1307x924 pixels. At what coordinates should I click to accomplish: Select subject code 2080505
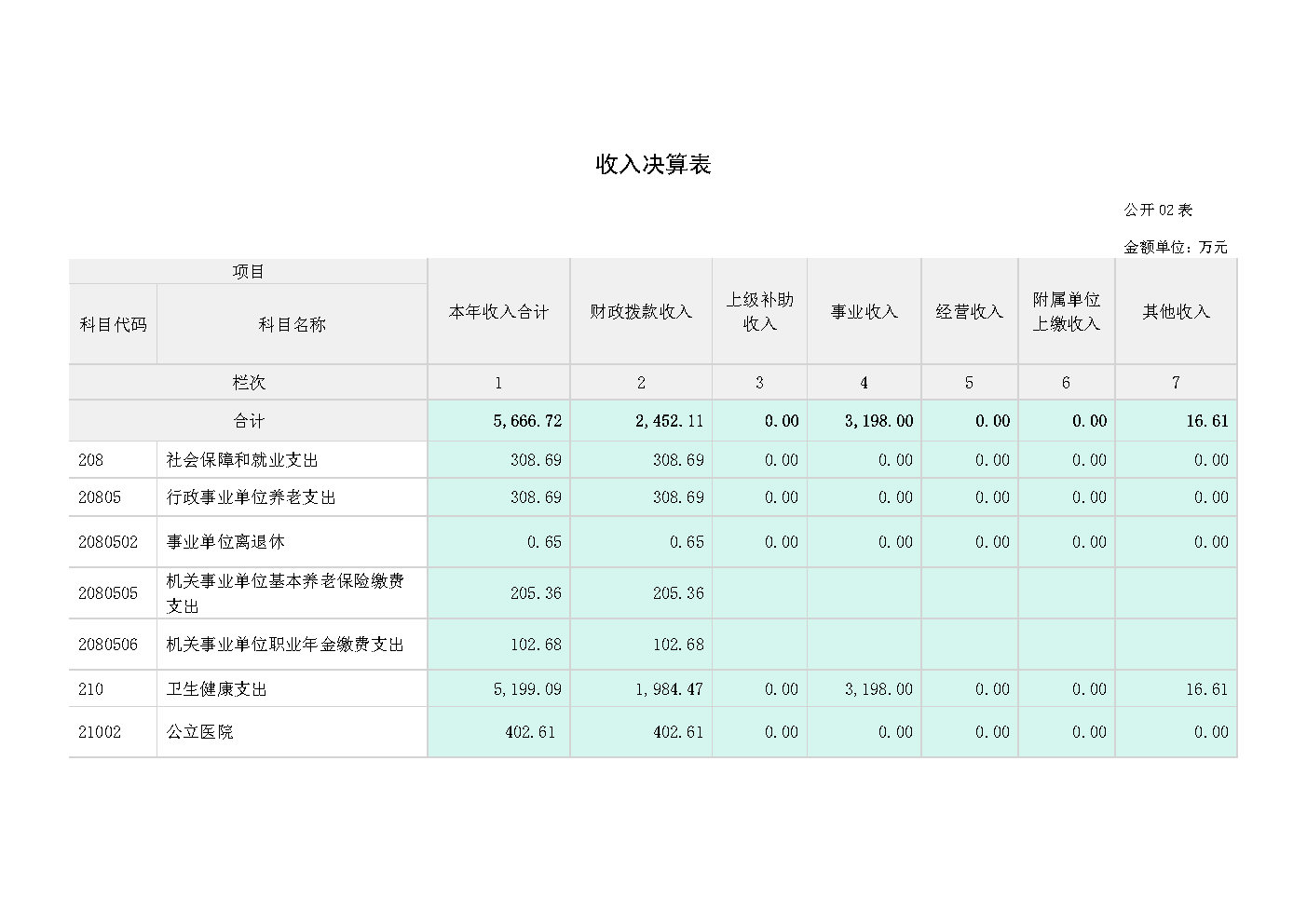[108, 593]
